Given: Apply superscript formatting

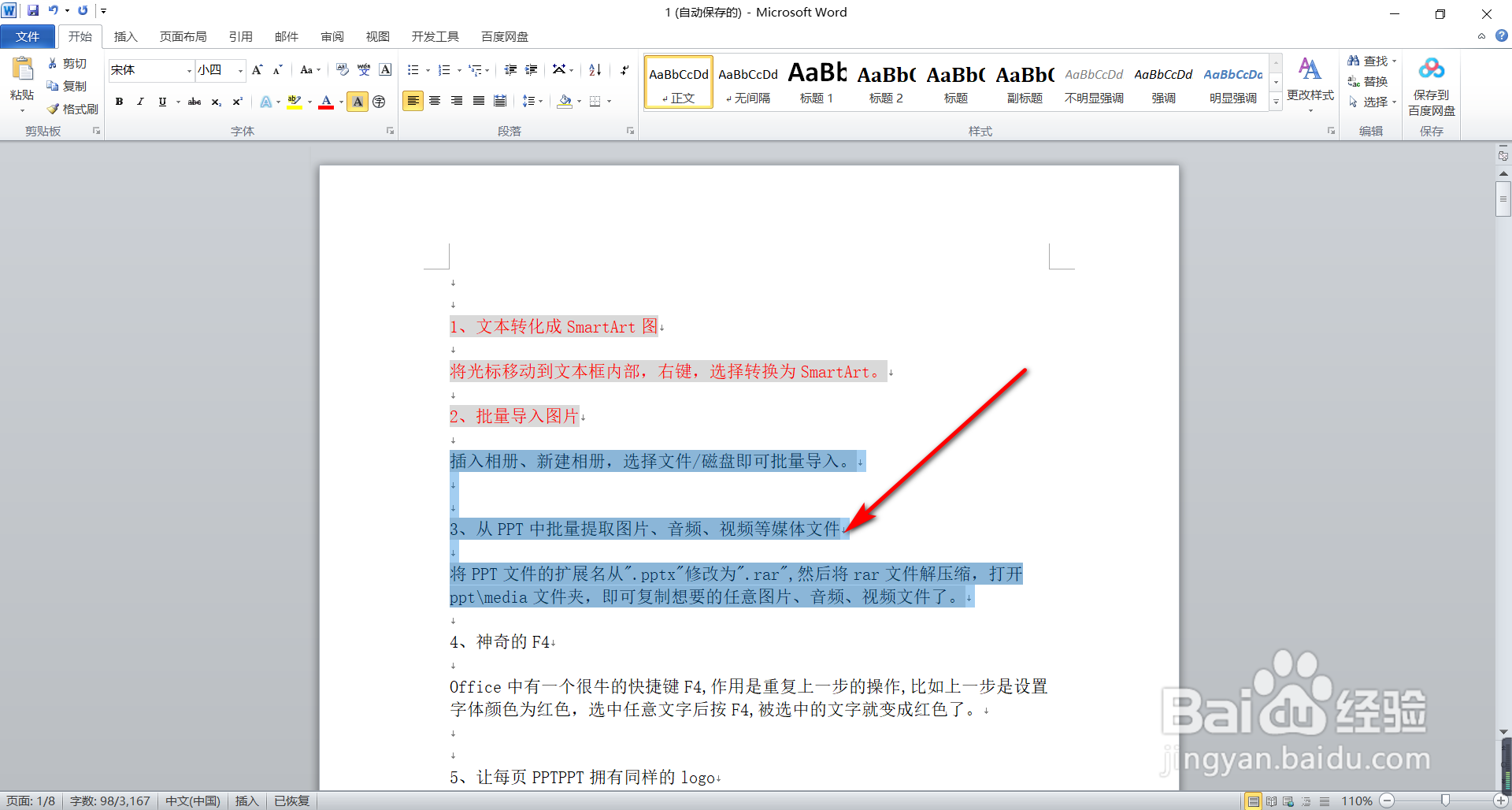Looking at the screenshot, I should (x=237, y=102).
